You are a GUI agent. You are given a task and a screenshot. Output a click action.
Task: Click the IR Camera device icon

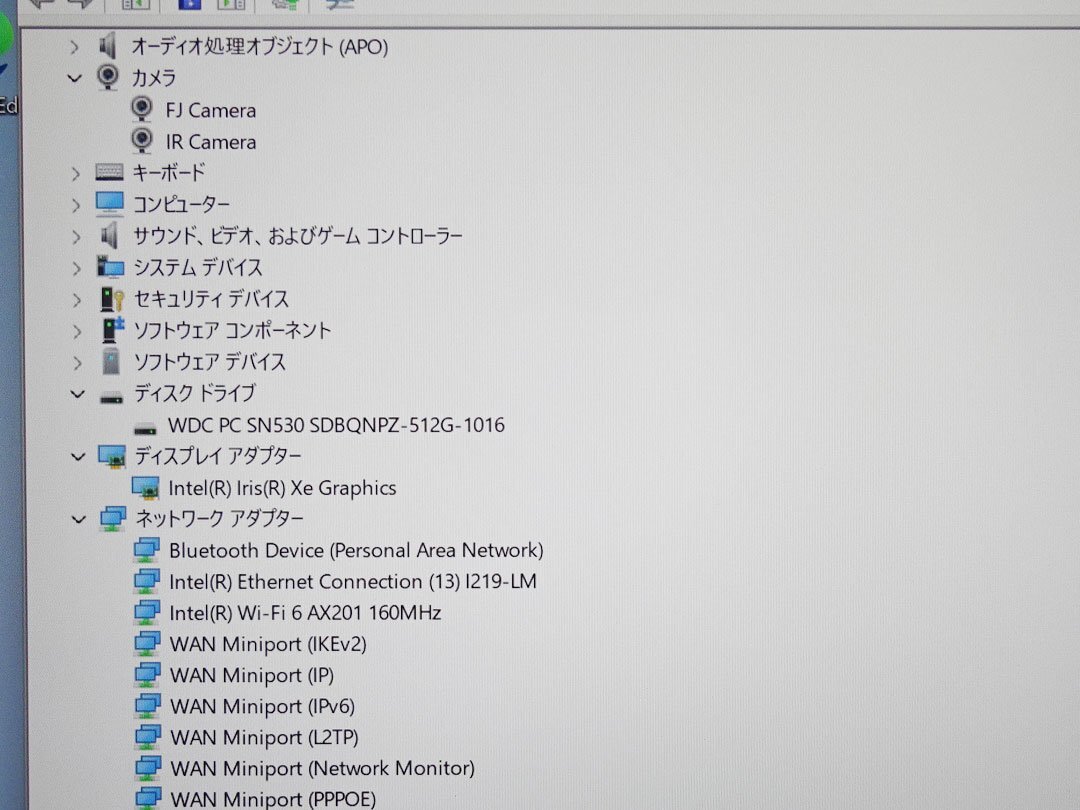[142, 140]
